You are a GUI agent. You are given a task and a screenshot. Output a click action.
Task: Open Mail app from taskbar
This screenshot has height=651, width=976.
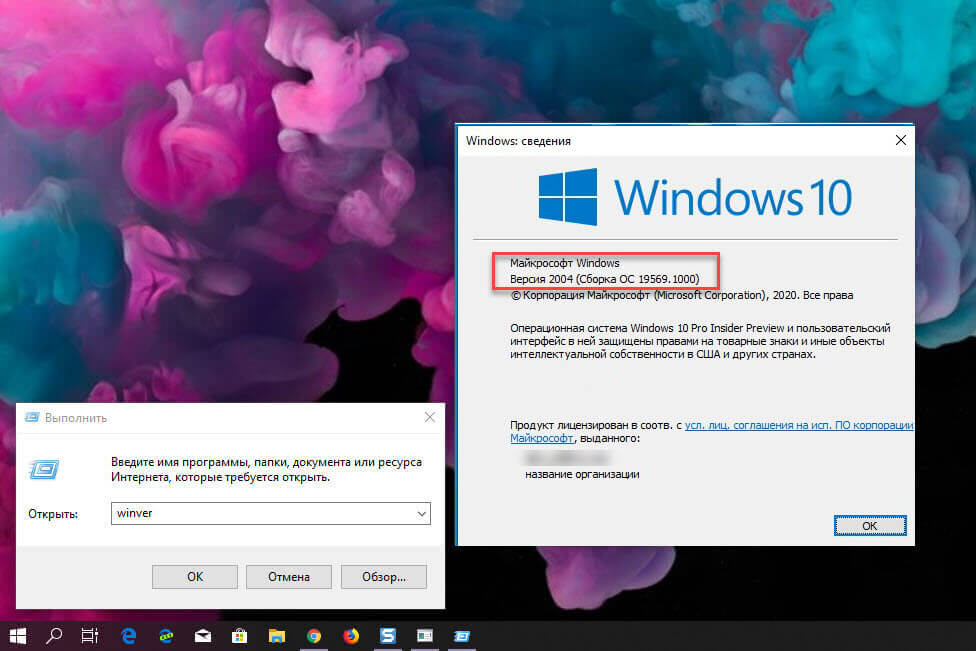(x=203, y=635)
